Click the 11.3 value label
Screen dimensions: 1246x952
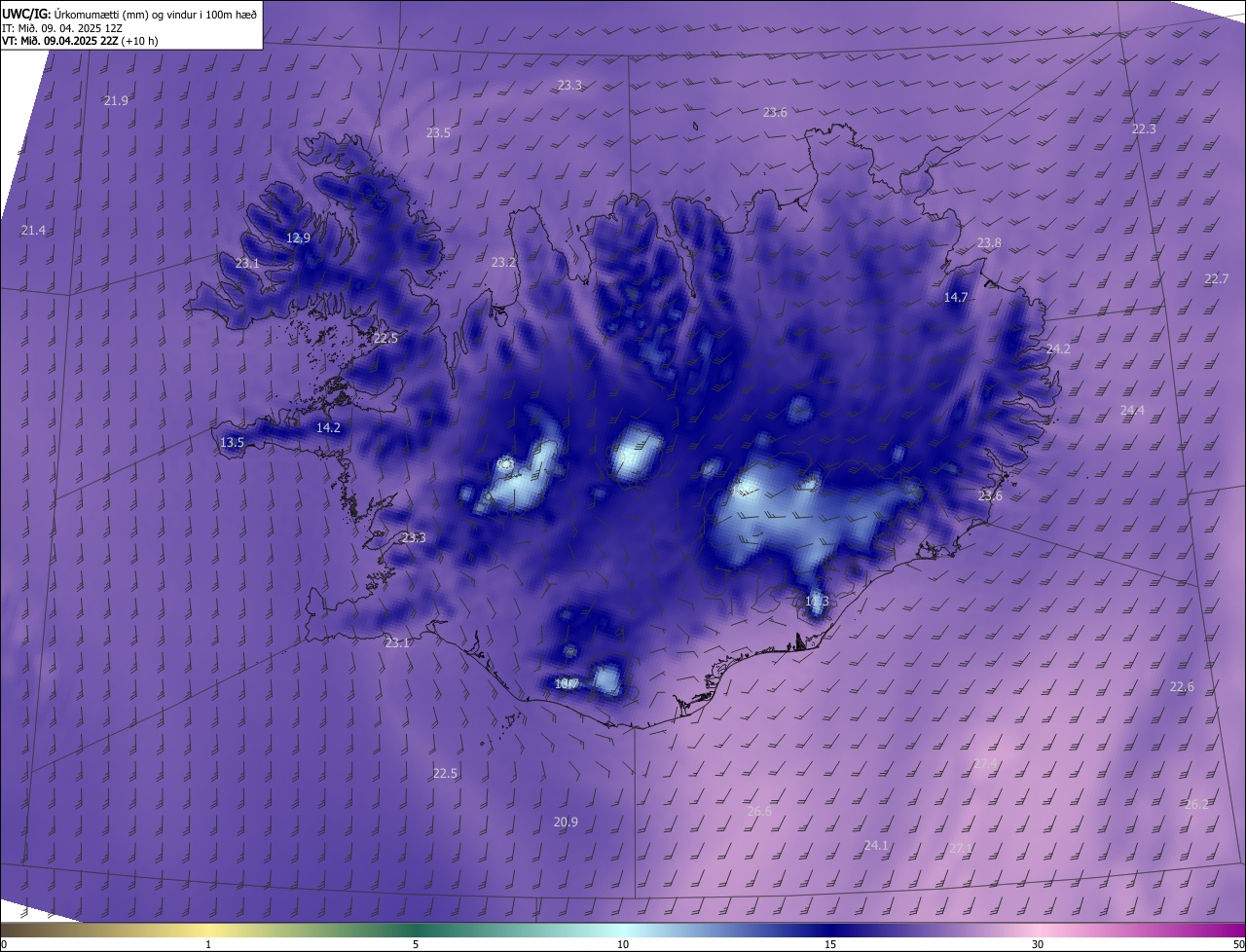pos(817,602)
